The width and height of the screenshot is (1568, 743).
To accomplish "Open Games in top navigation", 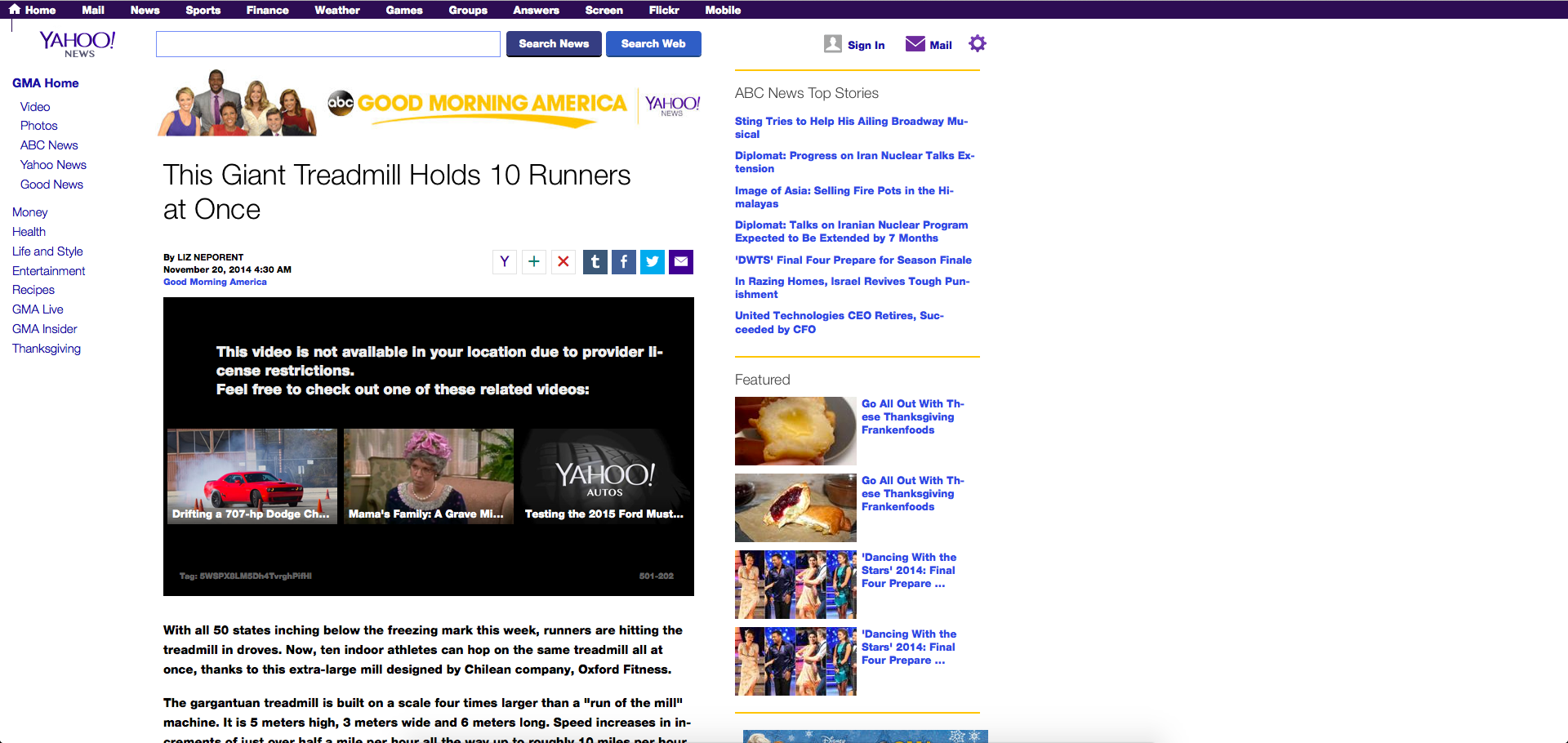I will 404,10.
